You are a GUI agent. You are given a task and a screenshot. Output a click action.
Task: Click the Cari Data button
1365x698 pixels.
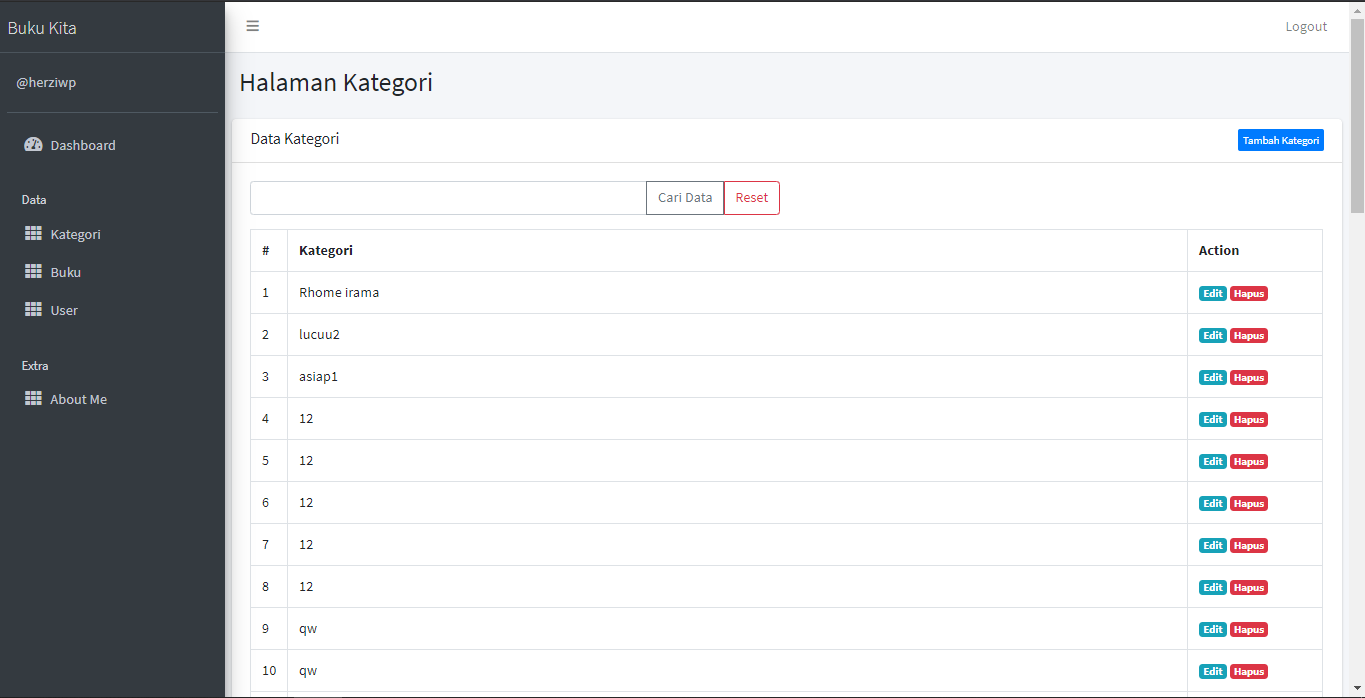[685, 198]
